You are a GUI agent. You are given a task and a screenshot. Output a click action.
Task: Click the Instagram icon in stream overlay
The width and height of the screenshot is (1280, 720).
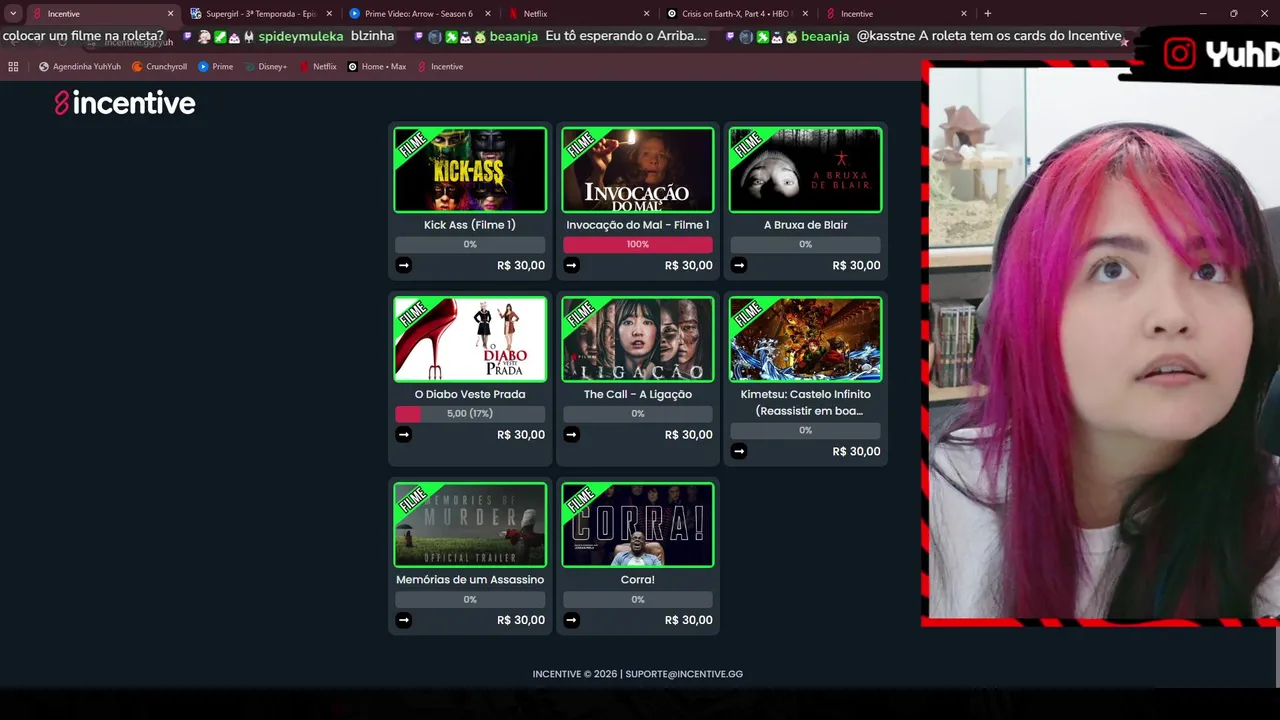tap(1180, 54)
